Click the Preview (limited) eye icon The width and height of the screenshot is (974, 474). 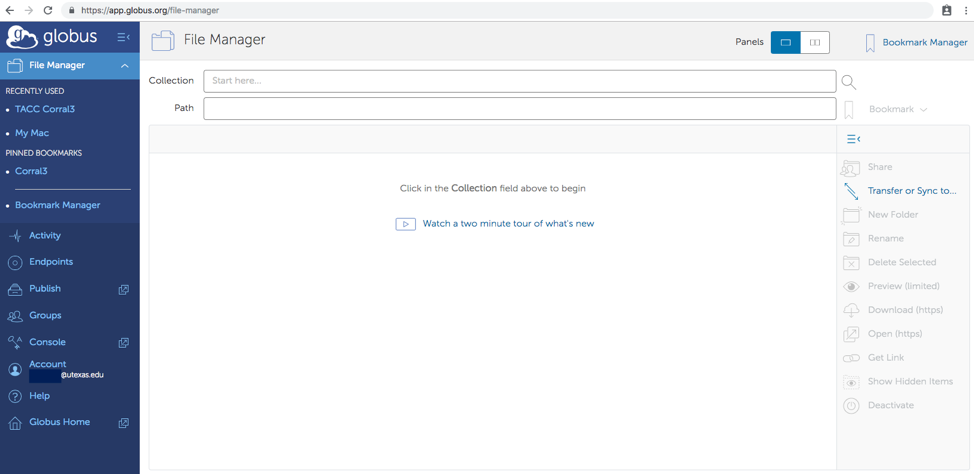(851, 286)
